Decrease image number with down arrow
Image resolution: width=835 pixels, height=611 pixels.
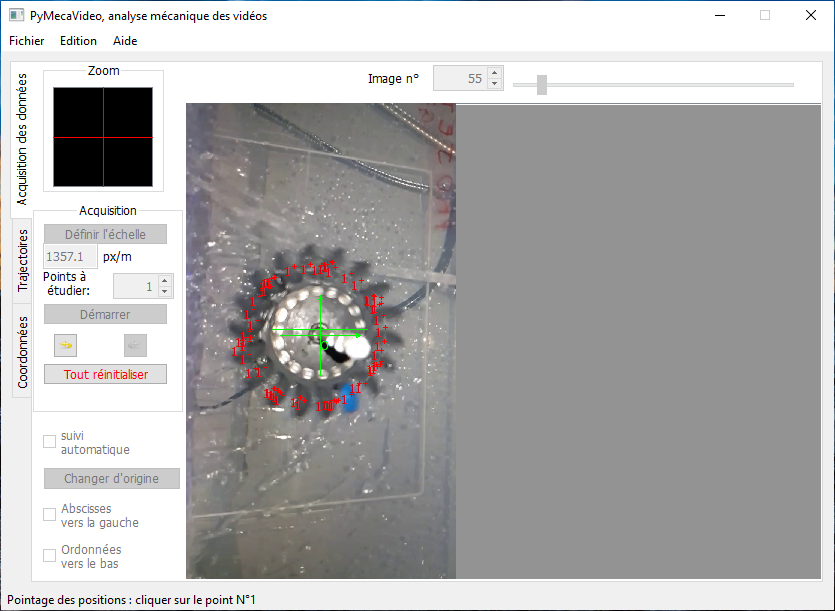click(494, 83)
